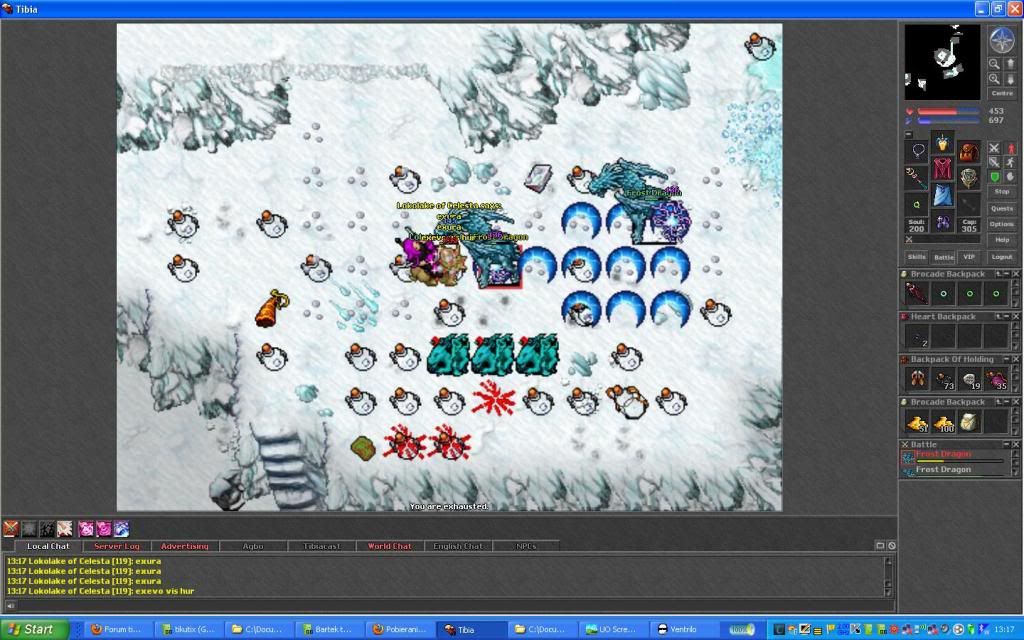Image resolution: width=1024 pixels, height=640 pixels.
Task: Click the dark red wand in Brocade Backpack
Action: coord(917,294)
